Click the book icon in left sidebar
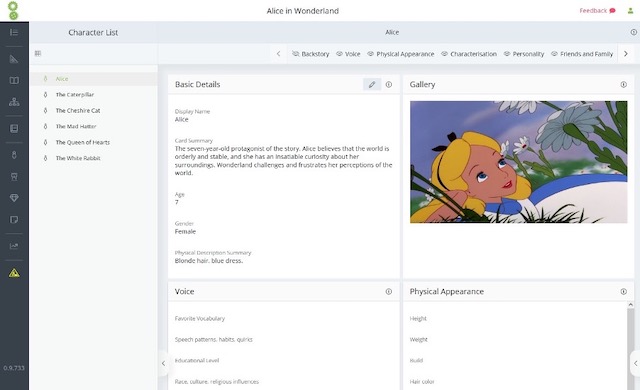640x390 pixels. point(14,80)
